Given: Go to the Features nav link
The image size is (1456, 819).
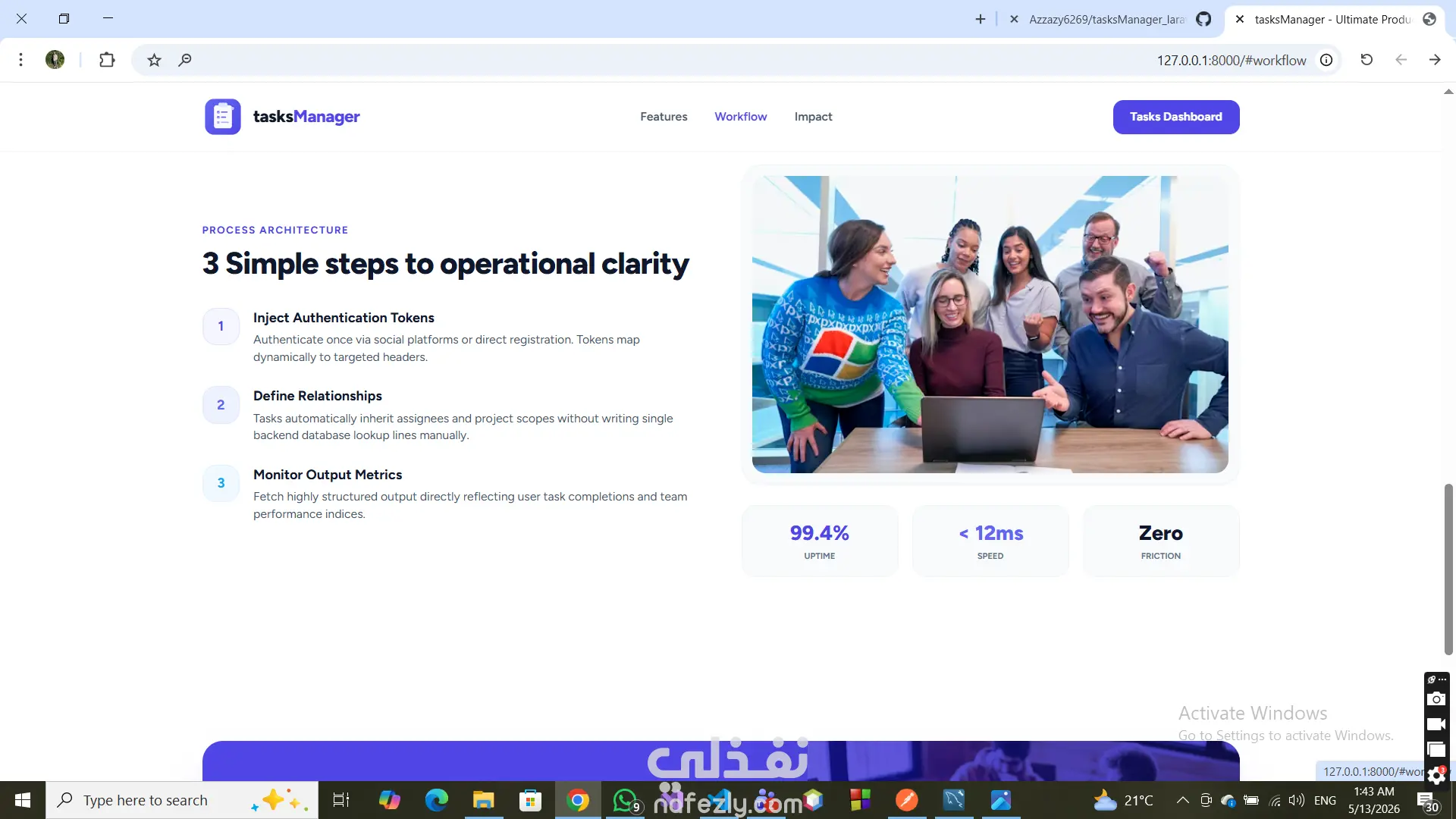Looking at the screenshot, I should tap(664, 117).
